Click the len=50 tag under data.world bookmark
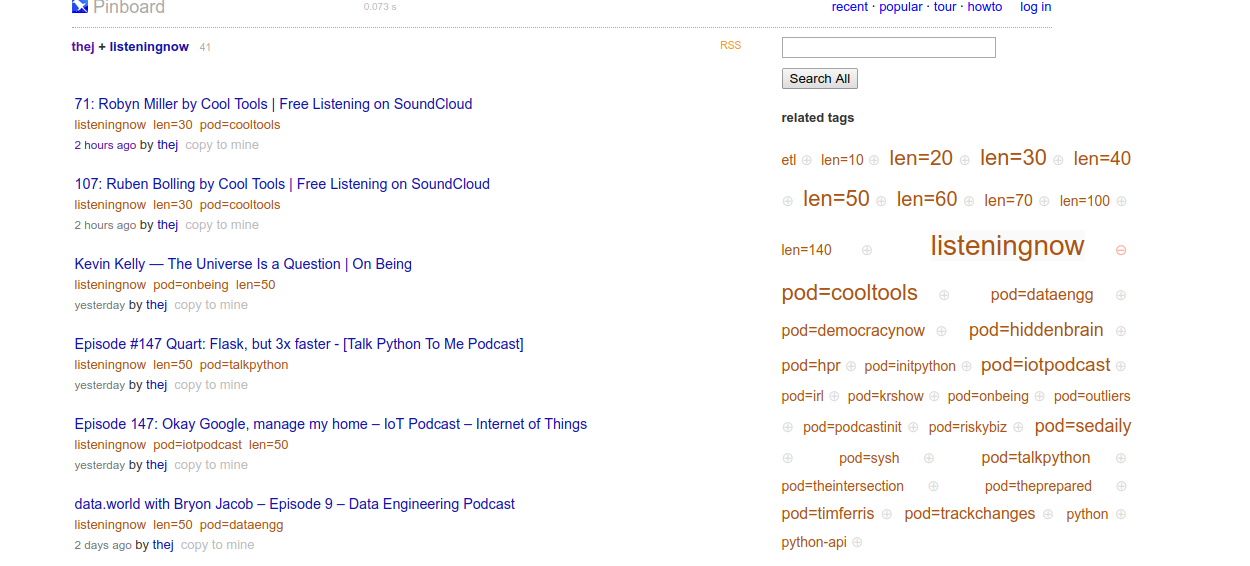 (x=172, y=525)
